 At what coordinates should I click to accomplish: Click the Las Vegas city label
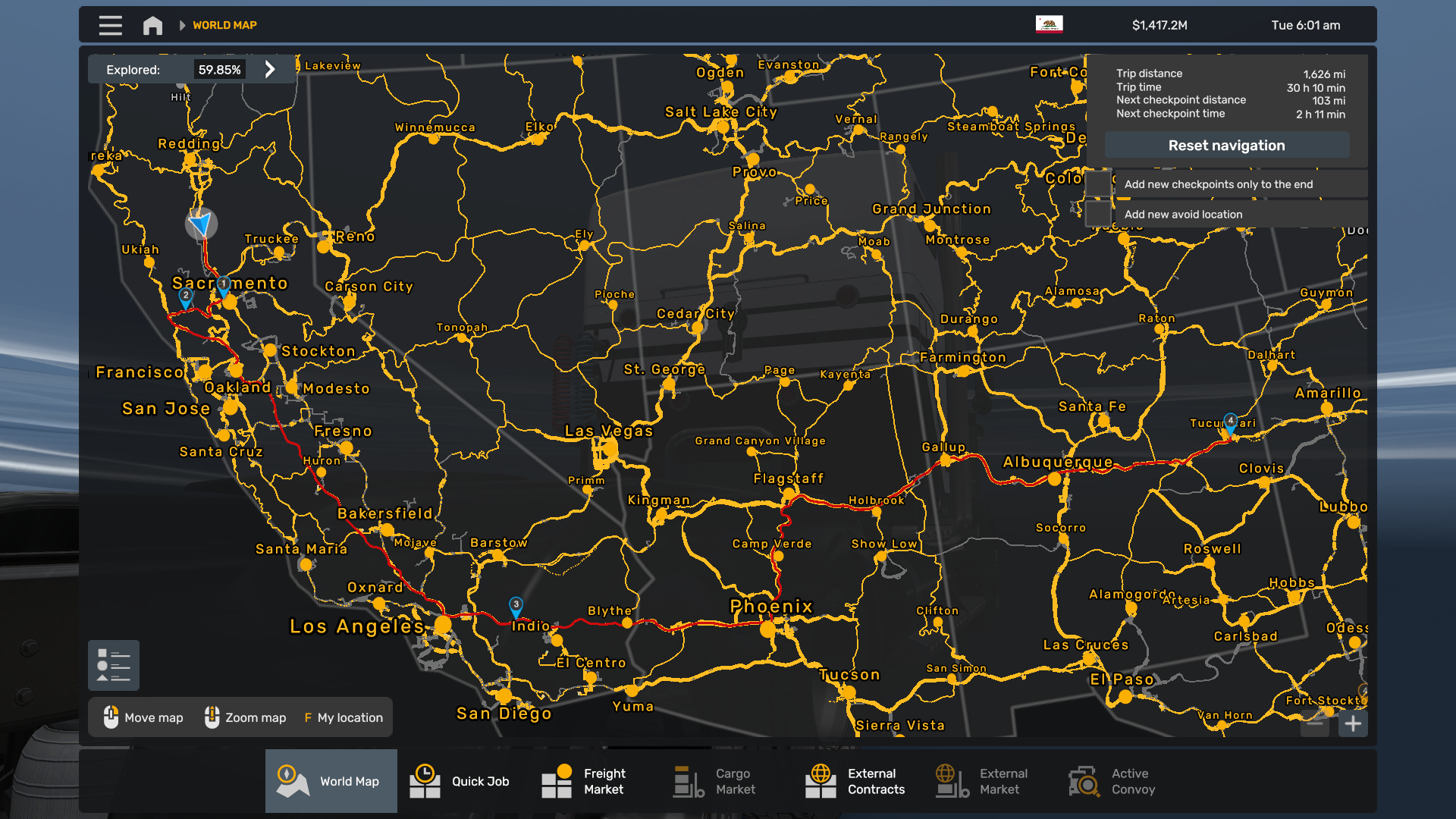[608, 431]
